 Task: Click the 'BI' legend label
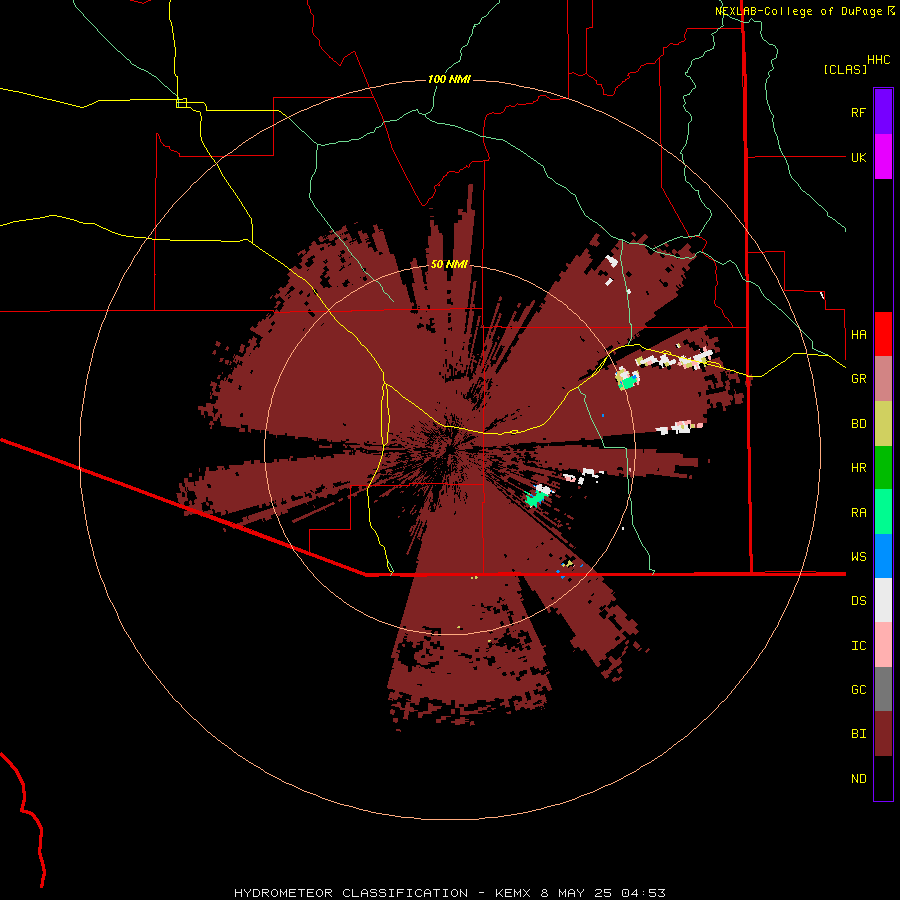[x=858, y=734]
